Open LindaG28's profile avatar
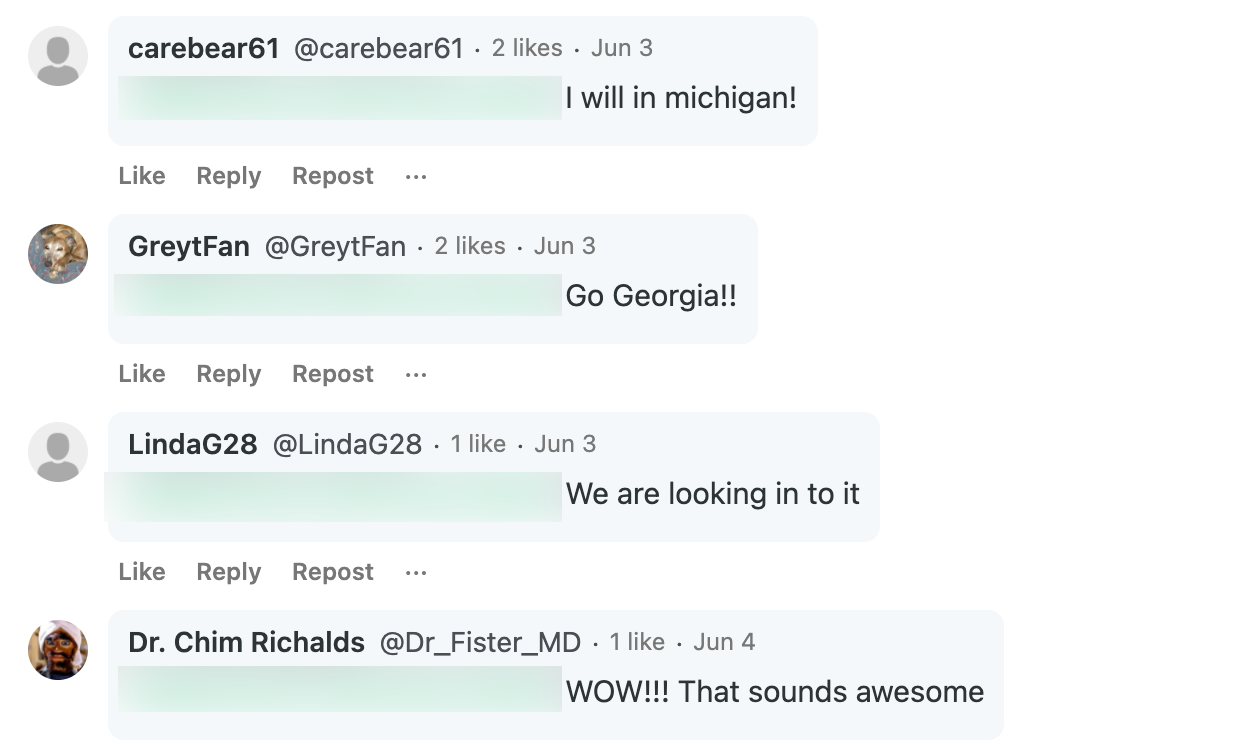 click(x=58, y=452)
